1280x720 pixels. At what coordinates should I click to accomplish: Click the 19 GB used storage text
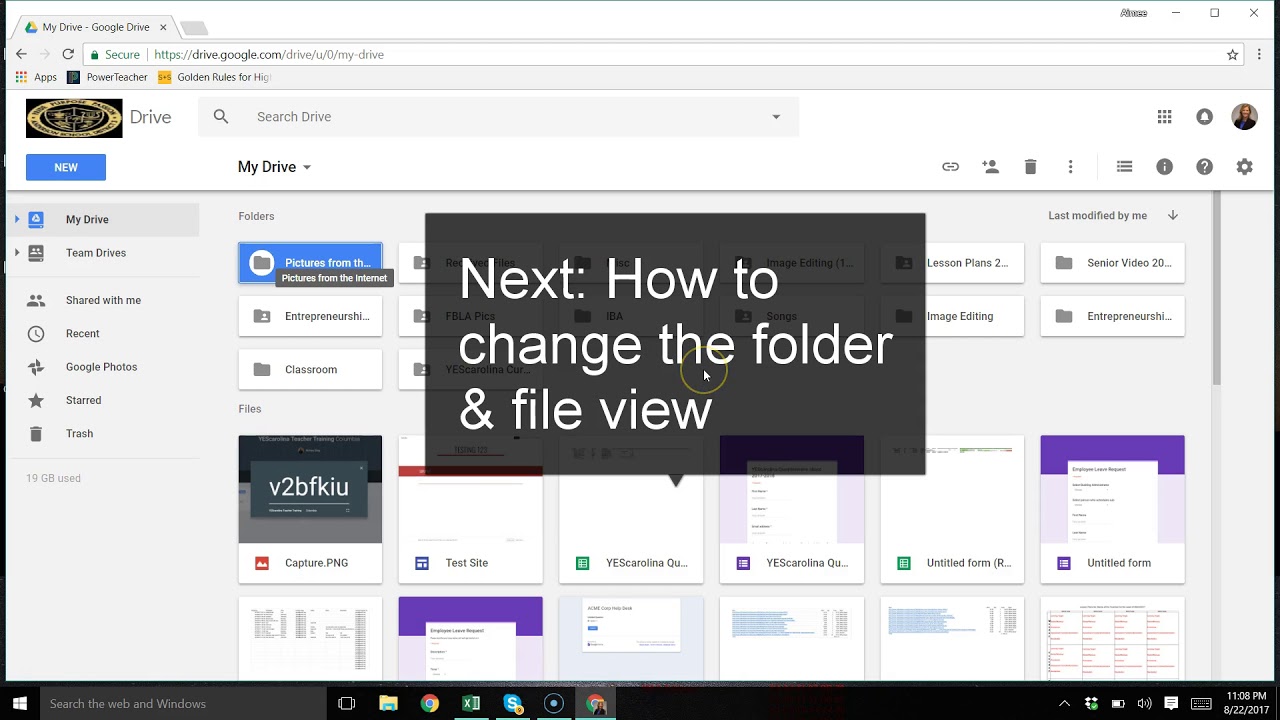[53, 478]
